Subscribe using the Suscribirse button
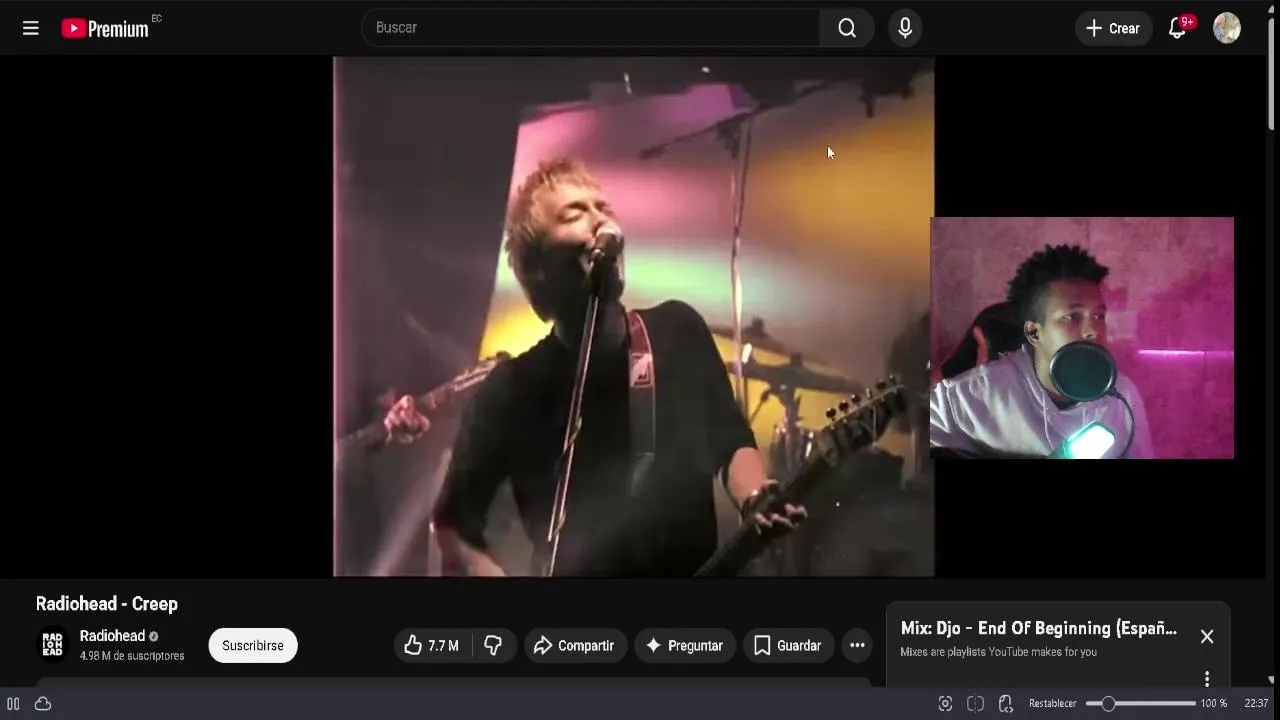 tap(253, 646)
